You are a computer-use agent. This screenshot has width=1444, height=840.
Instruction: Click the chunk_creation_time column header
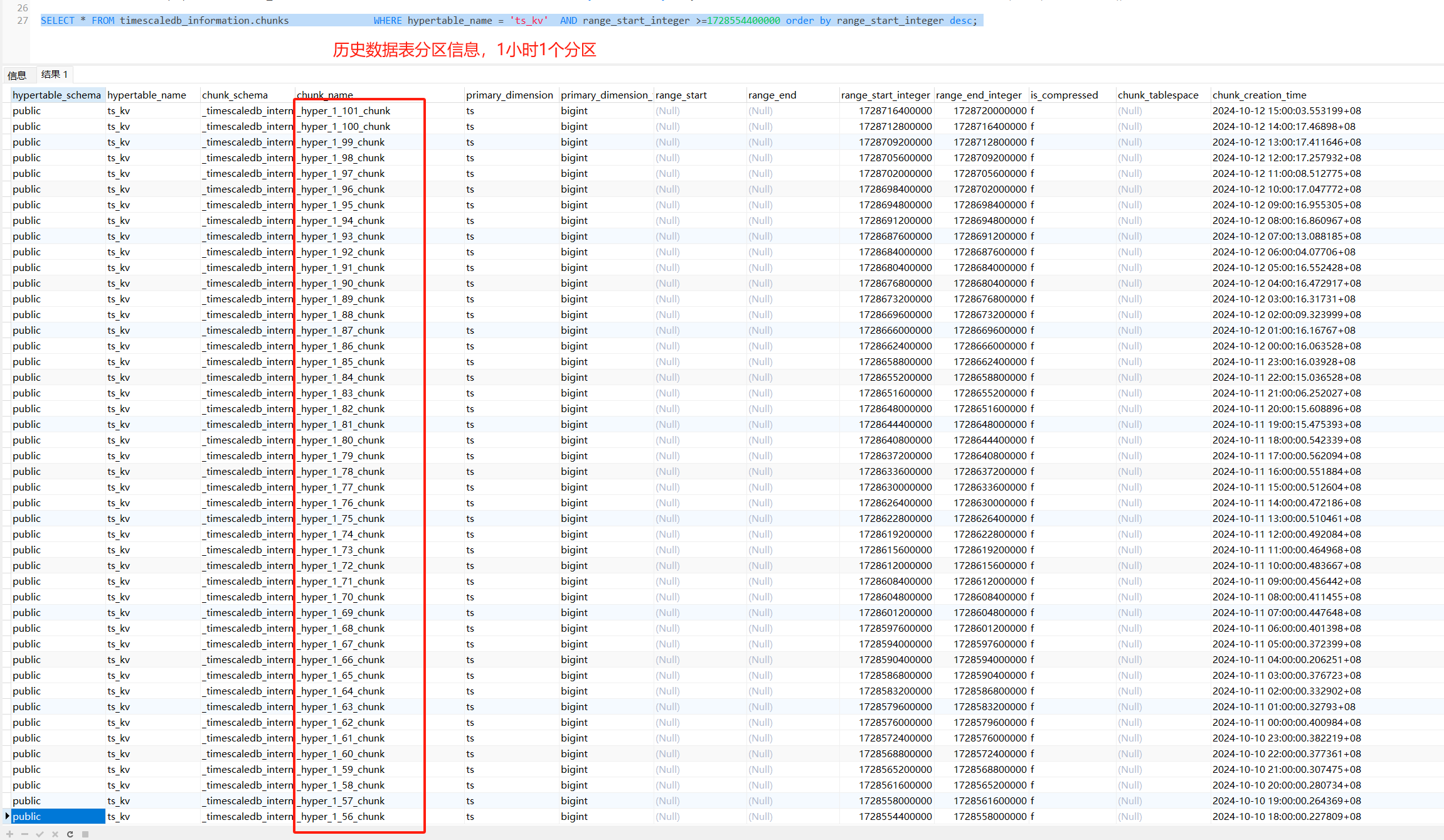[x=1259, y=95]
